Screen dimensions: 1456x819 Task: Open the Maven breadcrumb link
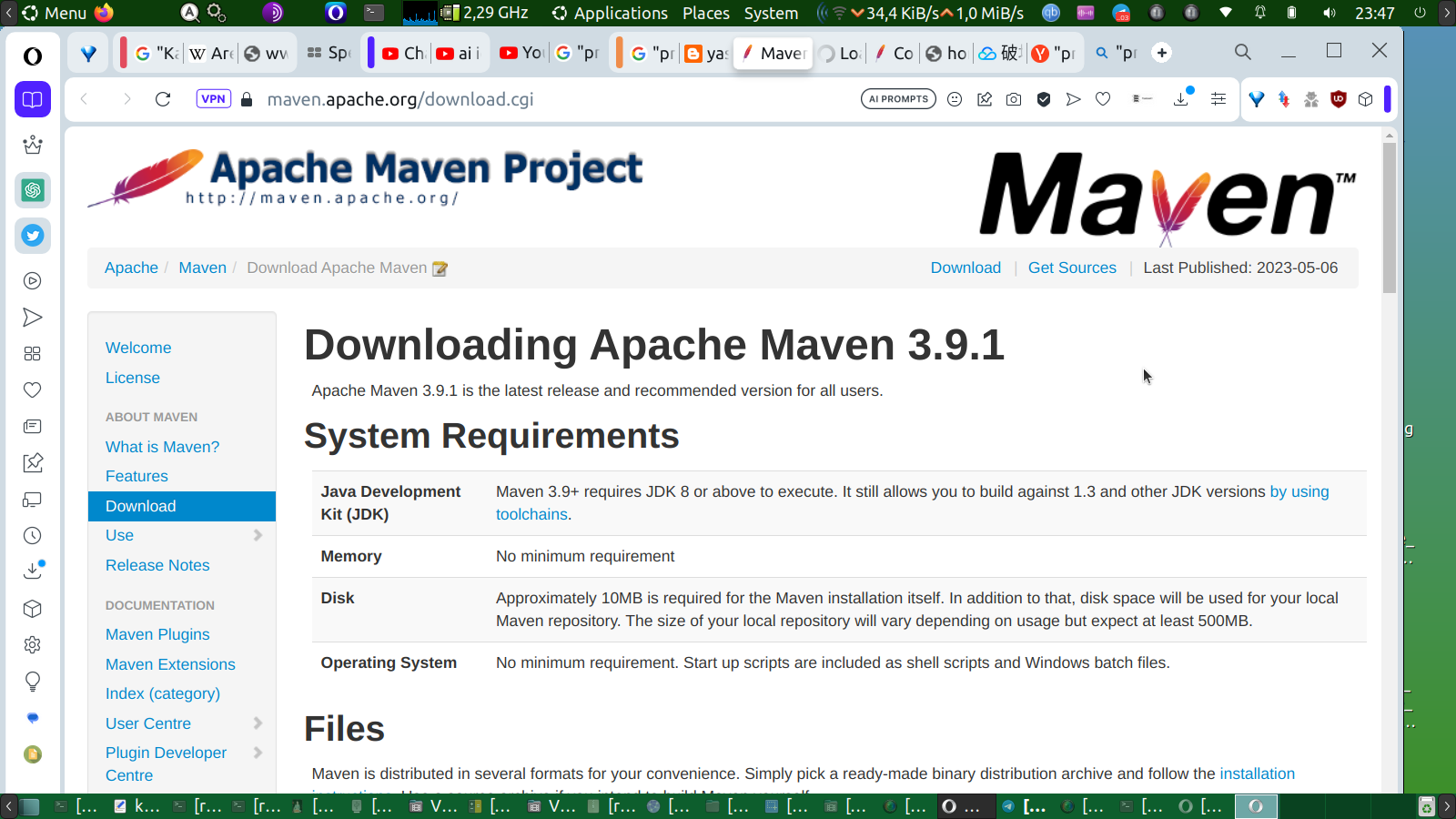pos(203,268)
